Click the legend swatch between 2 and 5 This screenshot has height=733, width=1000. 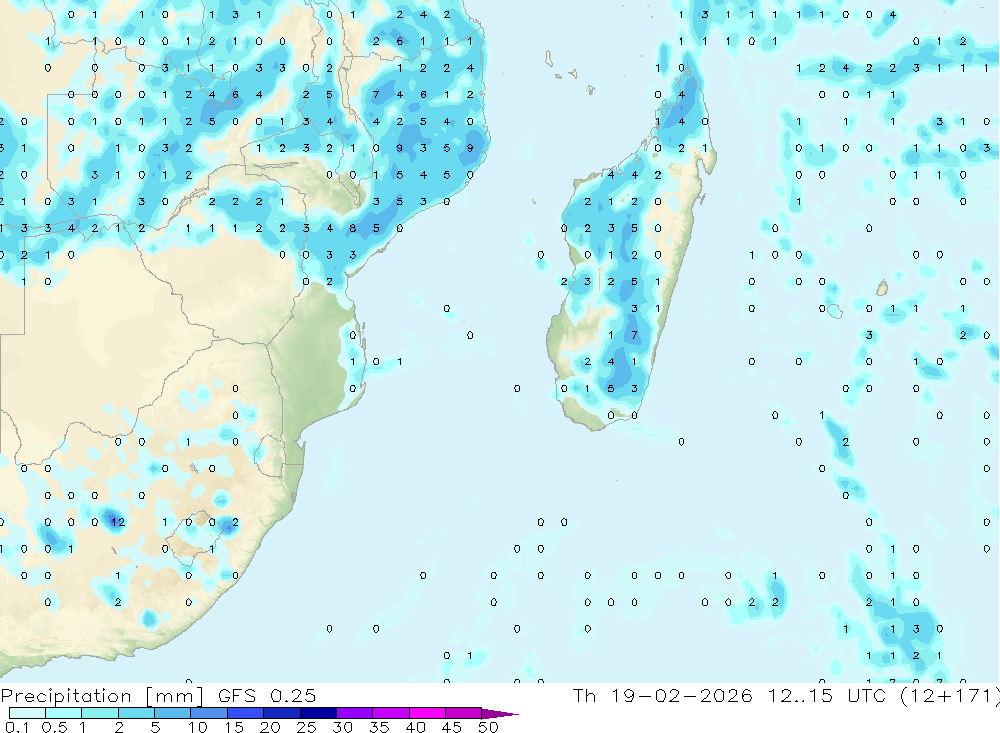[x=136, y=713]
